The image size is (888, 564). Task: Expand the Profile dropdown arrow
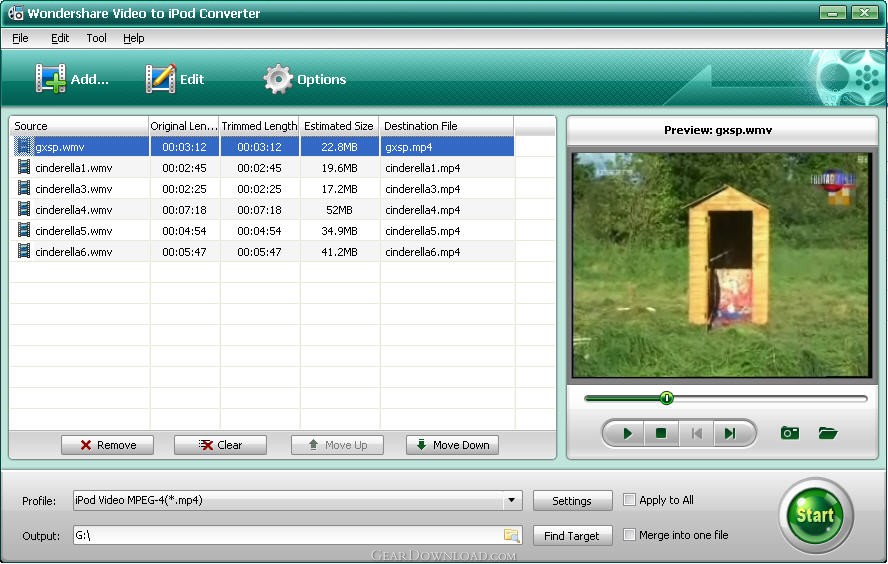click(511, 500)
